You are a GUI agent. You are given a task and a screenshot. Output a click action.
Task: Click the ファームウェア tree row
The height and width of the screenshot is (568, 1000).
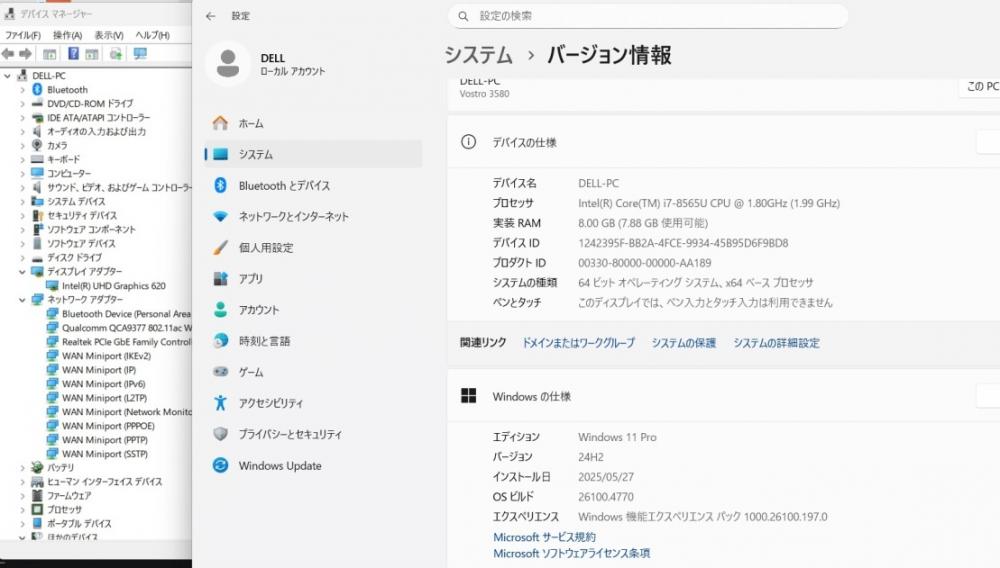[69, 496]
